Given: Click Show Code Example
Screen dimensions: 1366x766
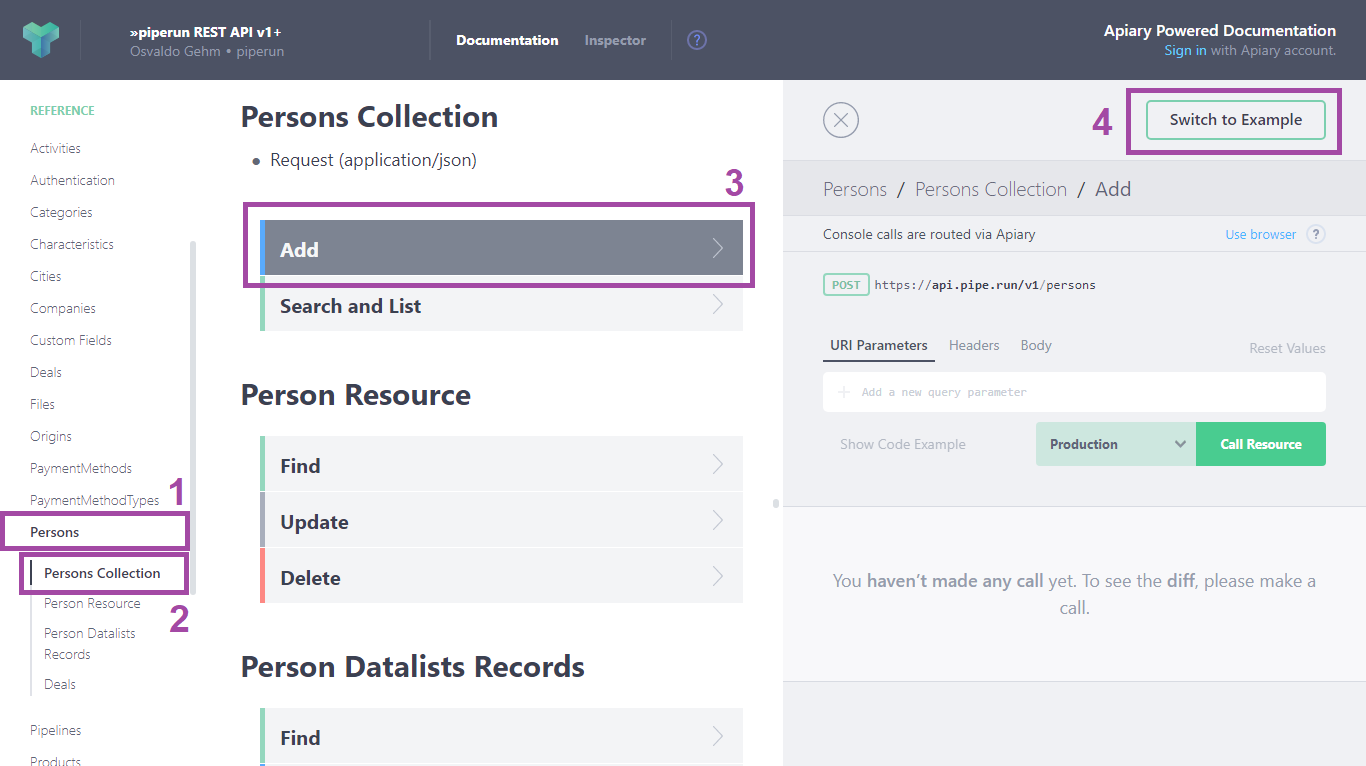Looking at the screenshot, I should [x=903, y=444].
